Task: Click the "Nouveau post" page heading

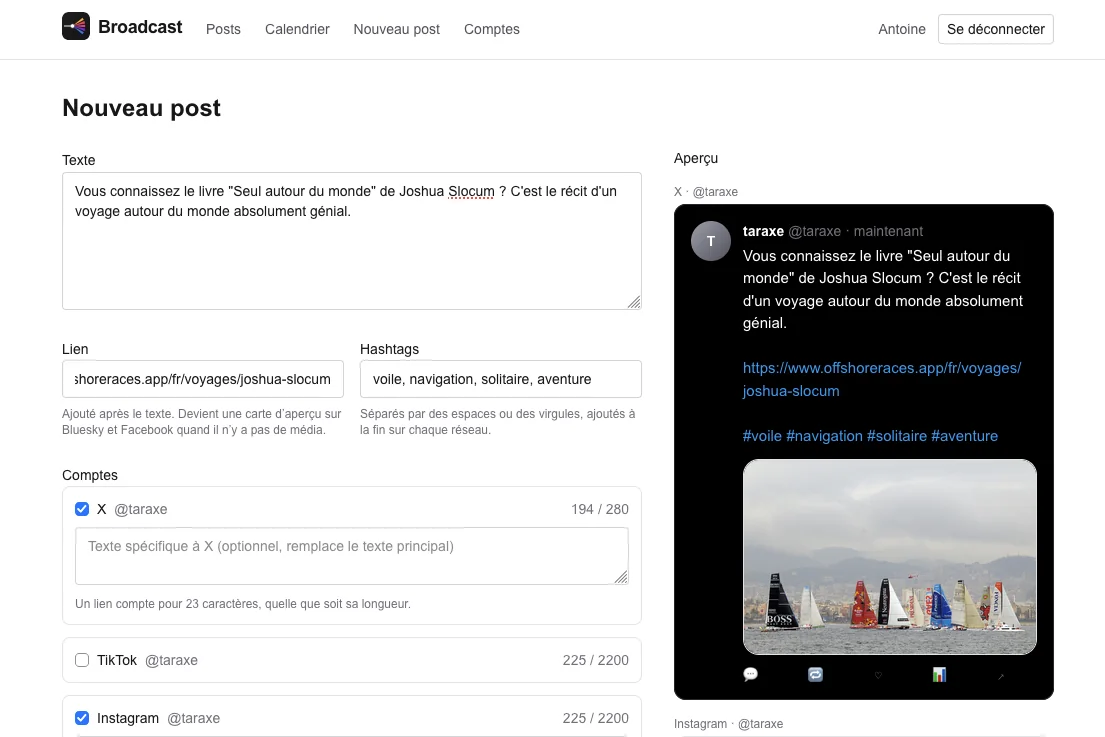Action: (x=142, y=108)
